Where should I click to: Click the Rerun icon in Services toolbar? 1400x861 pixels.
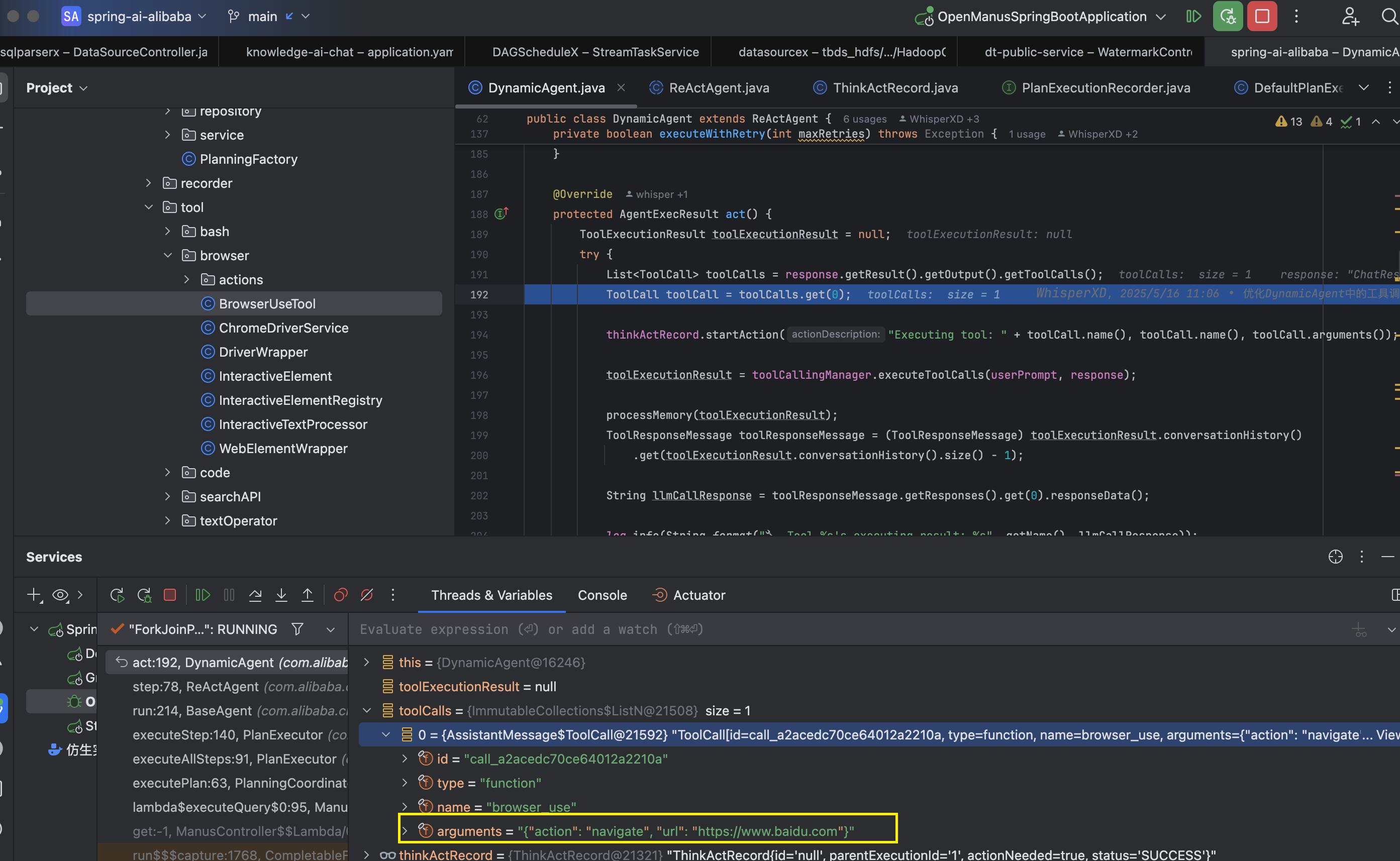[117, 595]
